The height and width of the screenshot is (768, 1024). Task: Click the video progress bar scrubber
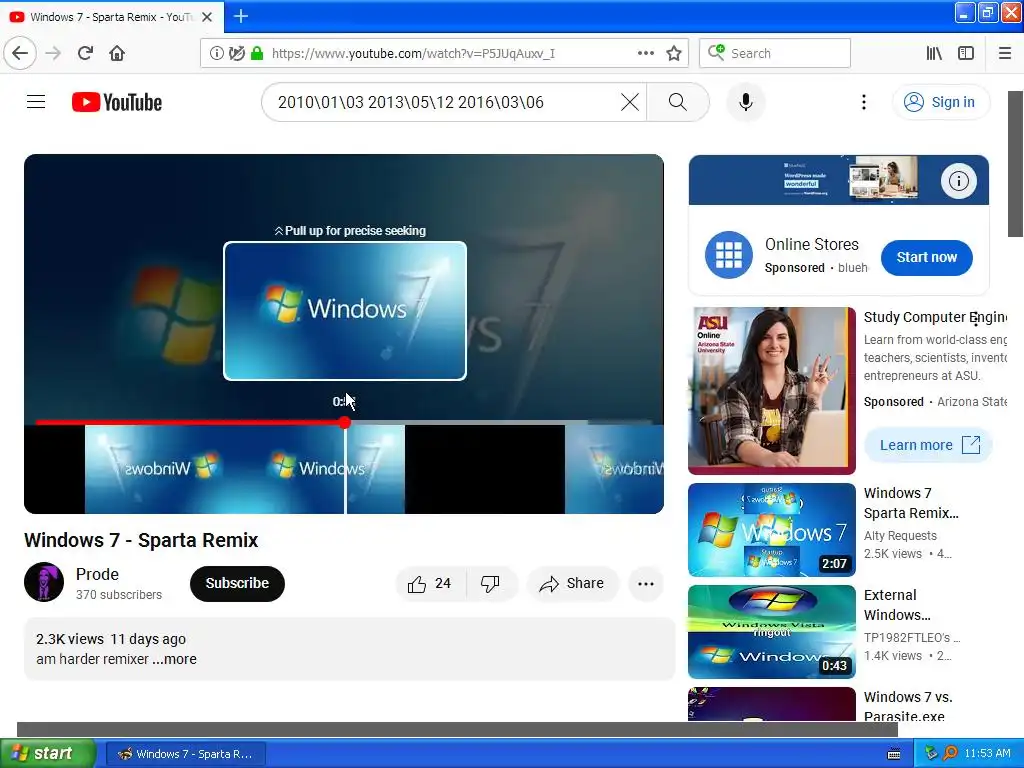344,423
